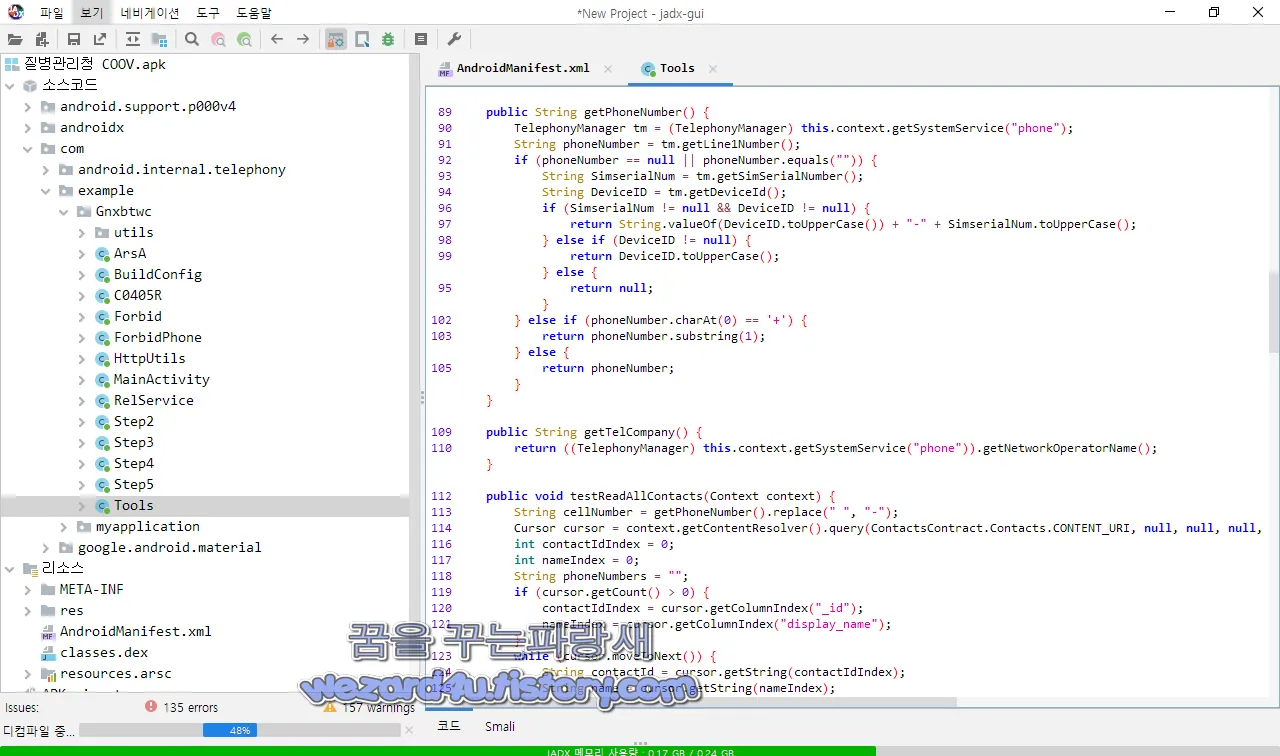The height and width of the screenshot is (756, 1280).
Task: Close the Tools tab
Action: click(x=713, y=69)
